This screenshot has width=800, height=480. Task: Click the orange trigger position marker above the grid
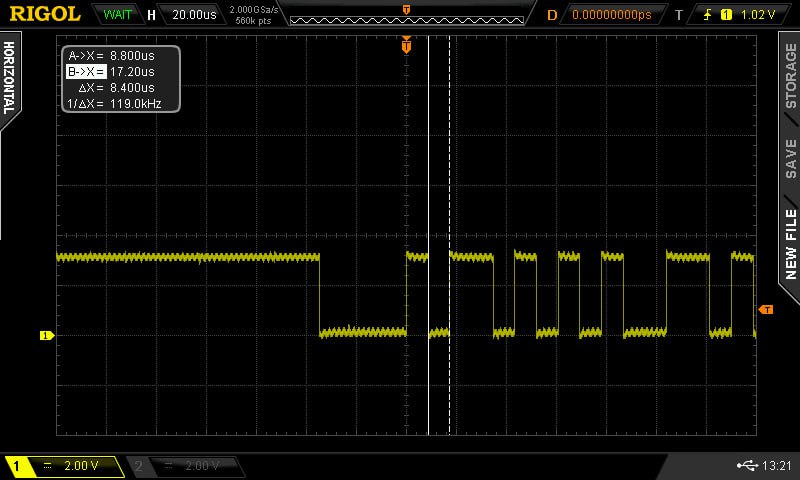click(406, 45)
